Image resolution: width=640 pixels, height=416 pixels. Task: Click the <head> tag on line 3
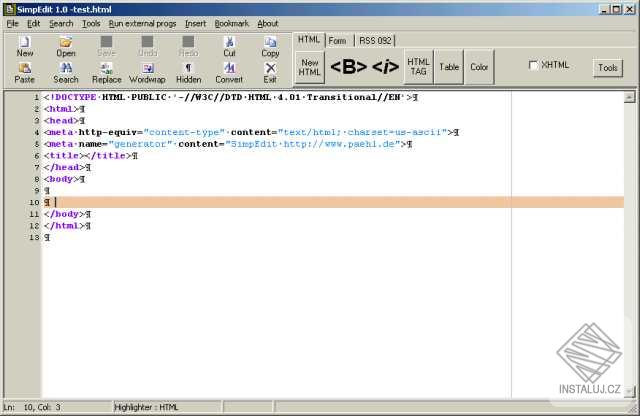coord(61,120)
